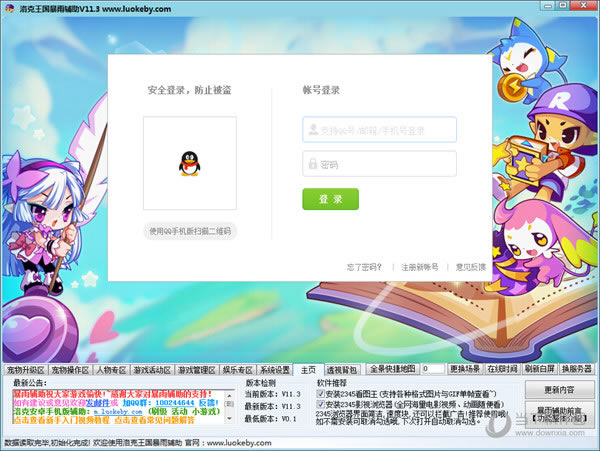Open the 忘了密码? link
The image size is (600, 451).
pyautogui.click(x=364, y=267)
